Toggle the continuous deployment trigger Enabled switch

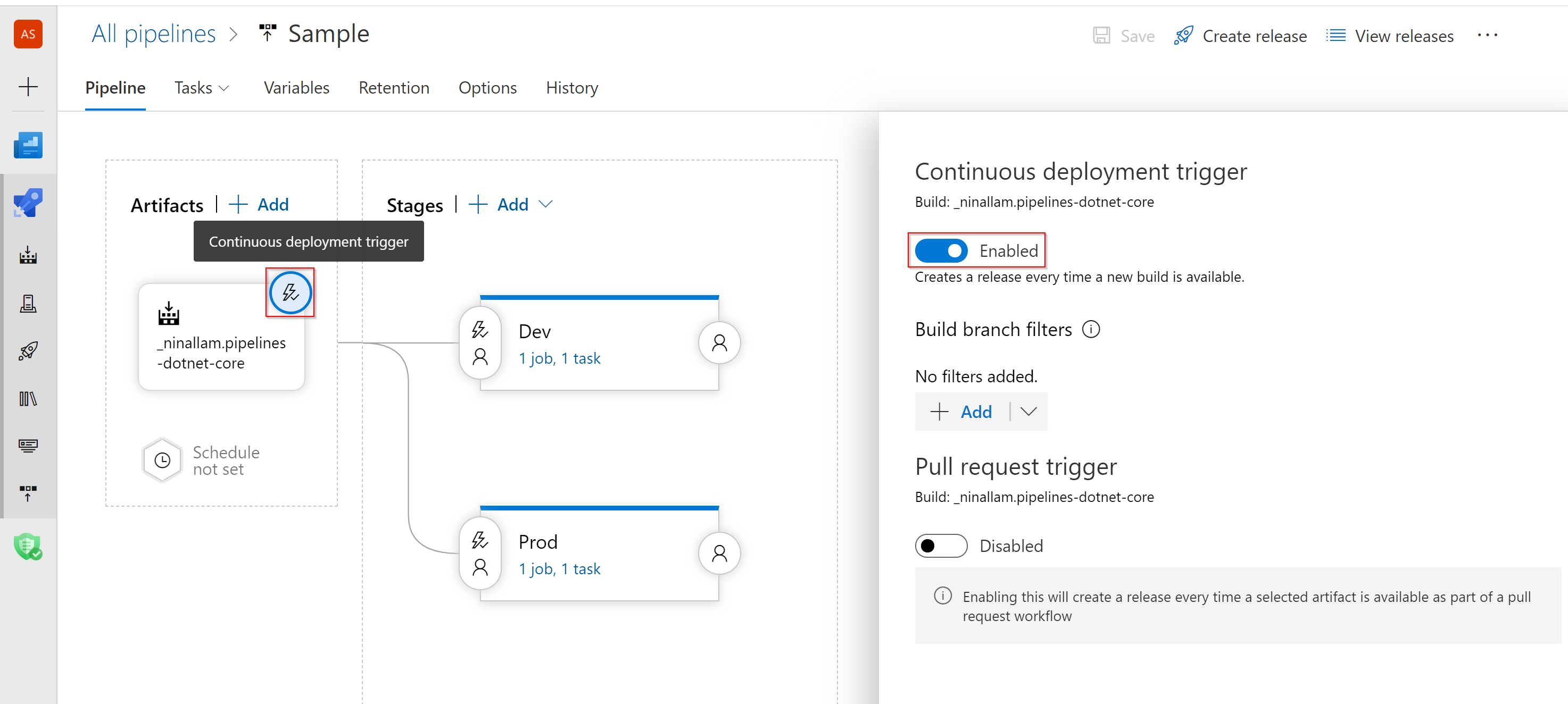pyautogui.click(x=939, y=250)
